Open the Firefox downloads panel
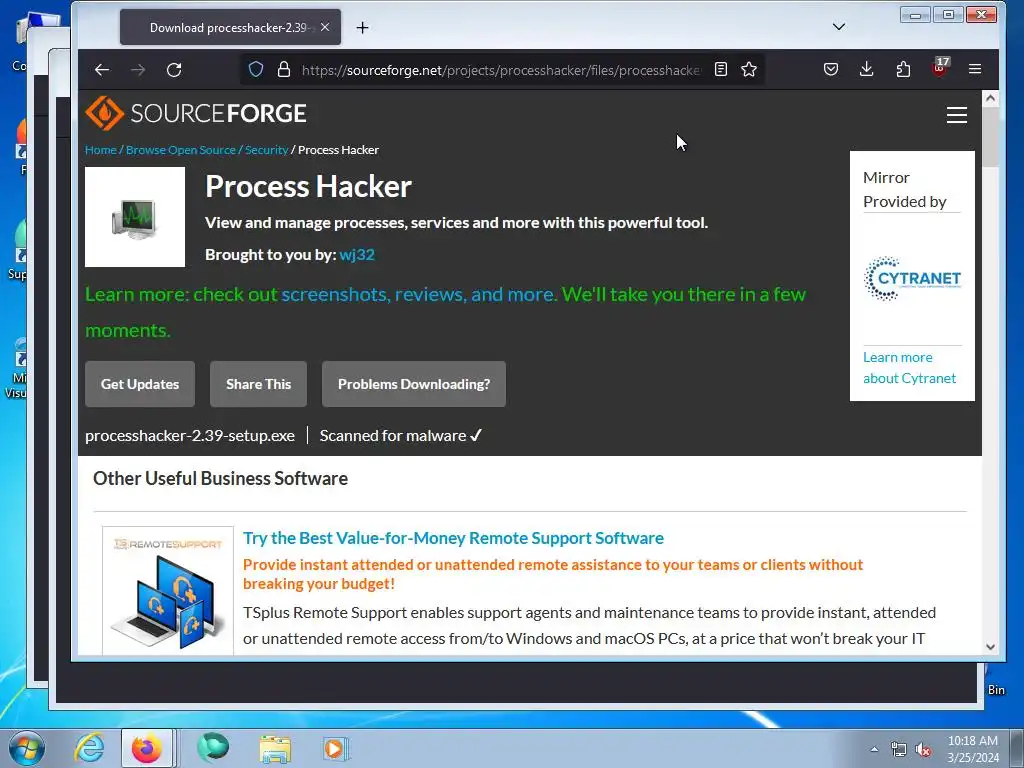Viewport: 1024px width, 768px height. pyautogui.click(x=867, y=69)
